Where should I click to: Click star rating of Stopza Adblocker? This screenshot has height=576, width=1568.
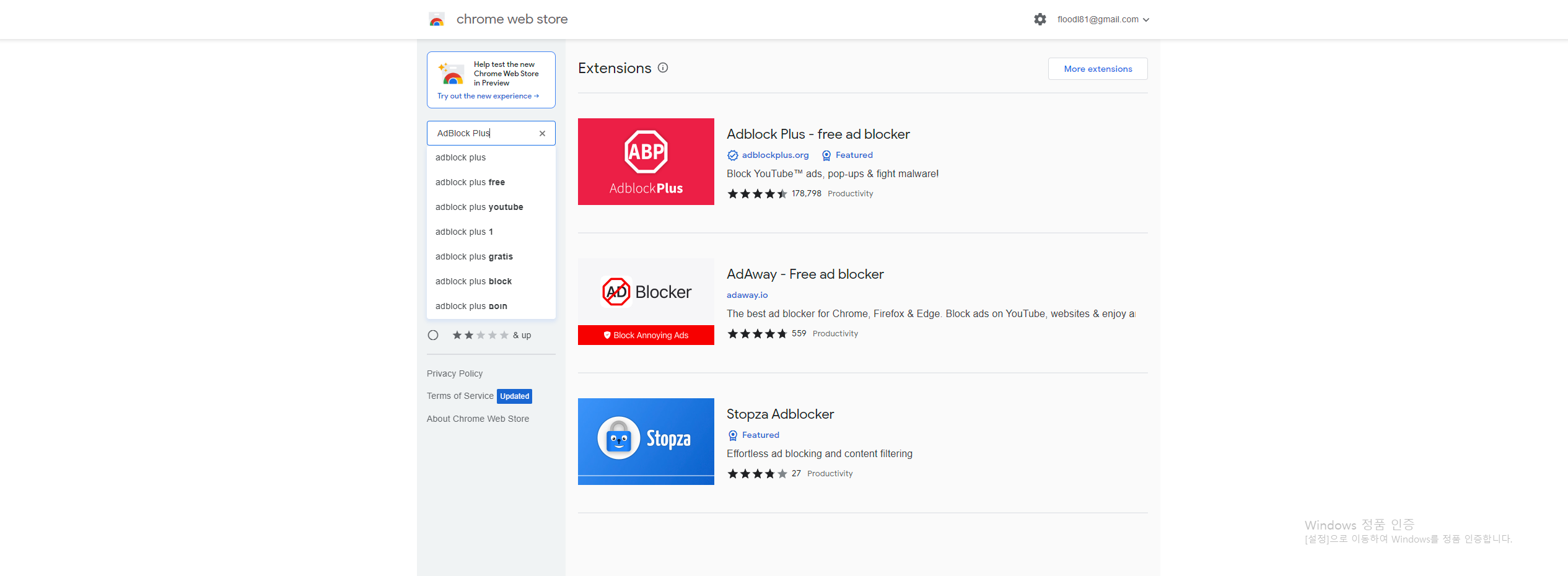point(757,474)
